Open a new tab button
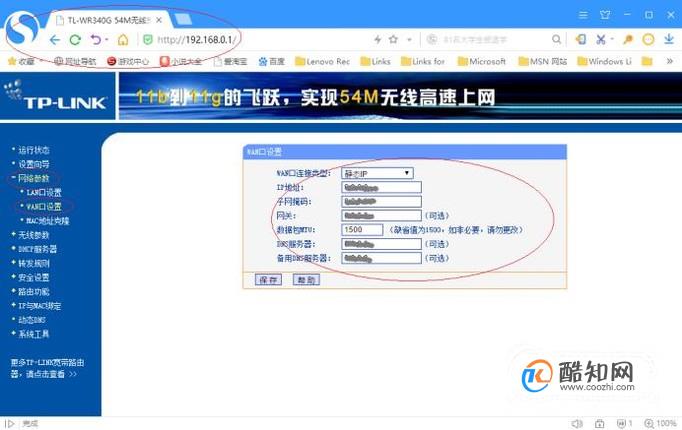Screen dimensions: 682x430 [x=183, y=19]
